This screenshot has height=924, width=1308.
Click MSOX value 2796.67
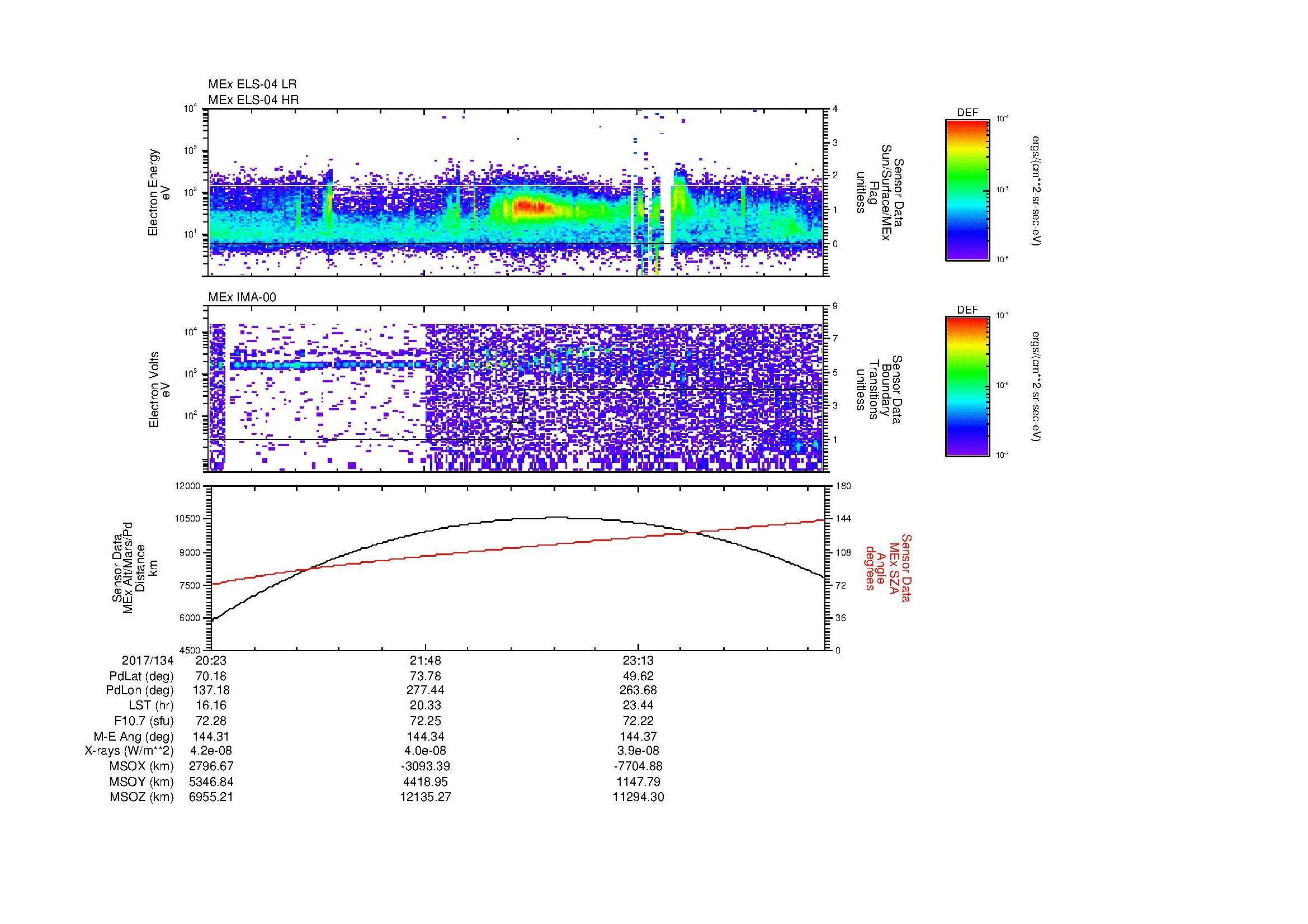point(211,766)
